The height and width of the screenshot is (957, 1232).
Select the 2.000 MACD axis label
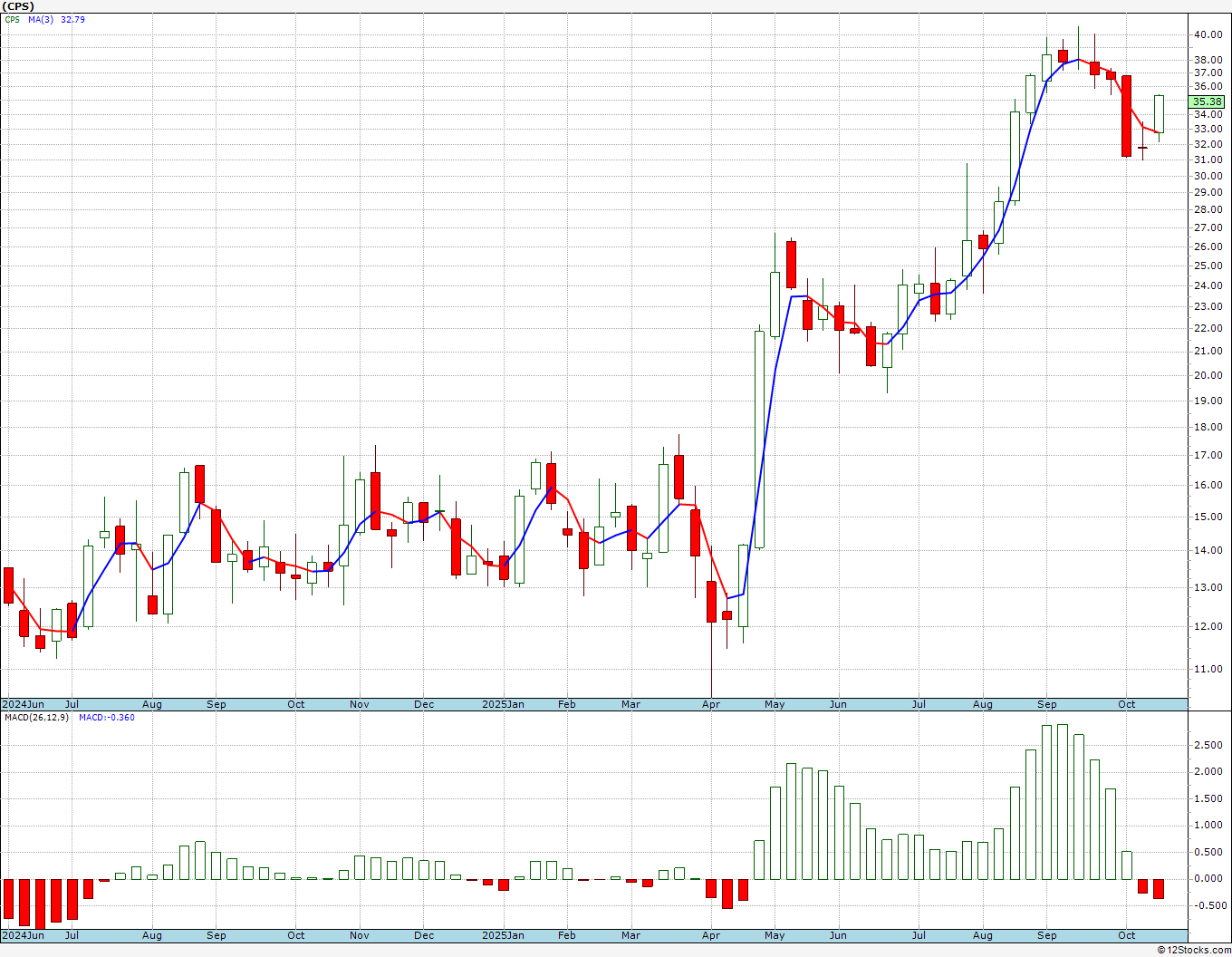[x=1208, y=771]
